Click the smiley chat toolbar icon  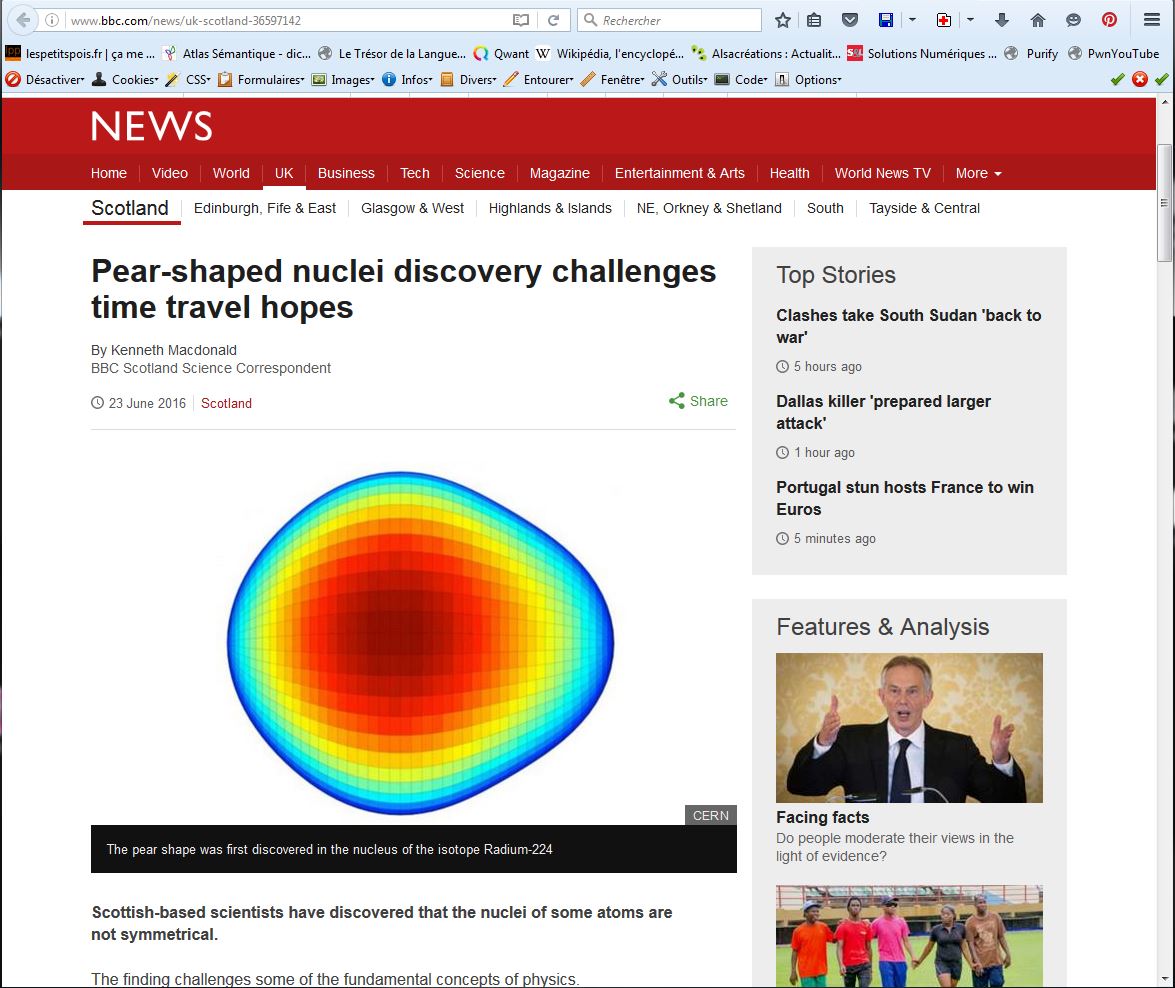(x=1074, y=20)
